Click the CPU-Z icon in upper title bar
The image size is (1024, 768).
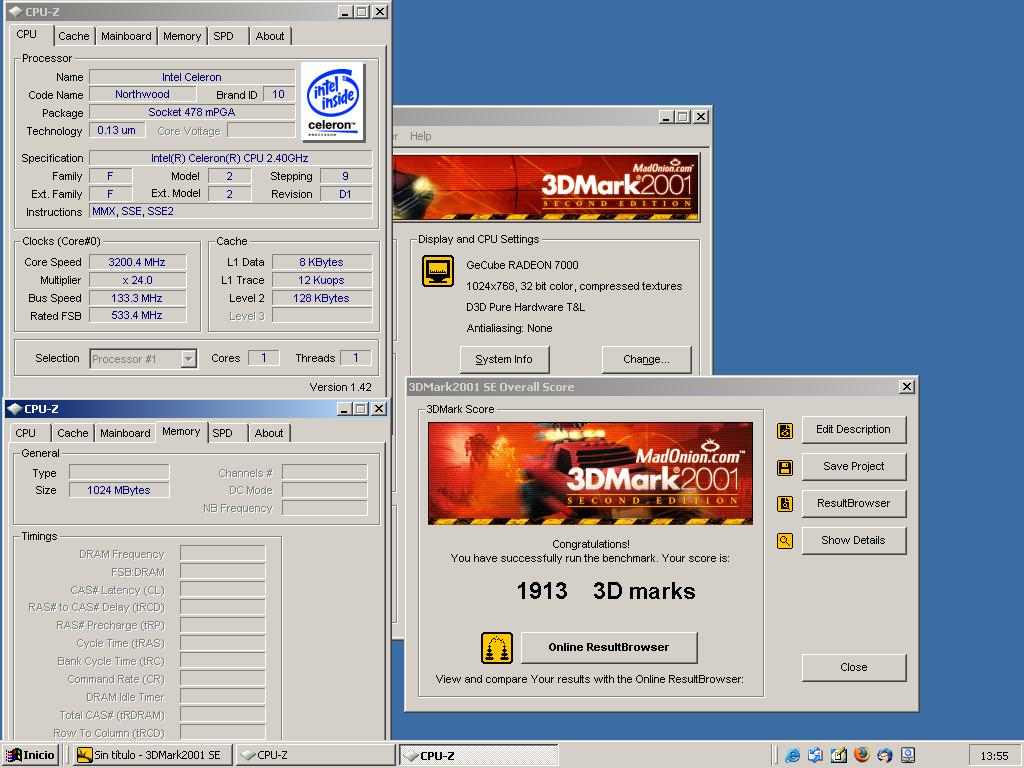15,12
